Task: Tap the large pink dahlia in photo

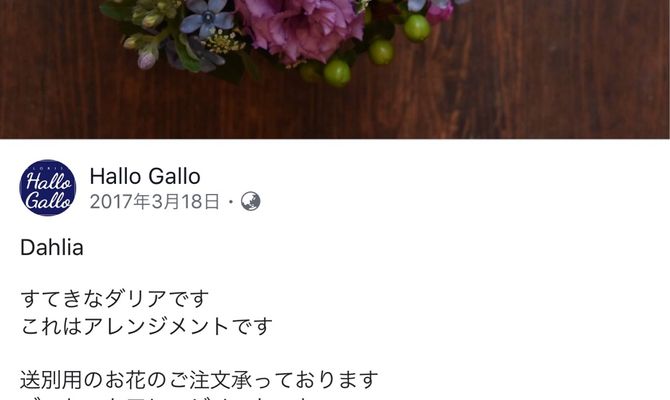Action: coord(299,29)
